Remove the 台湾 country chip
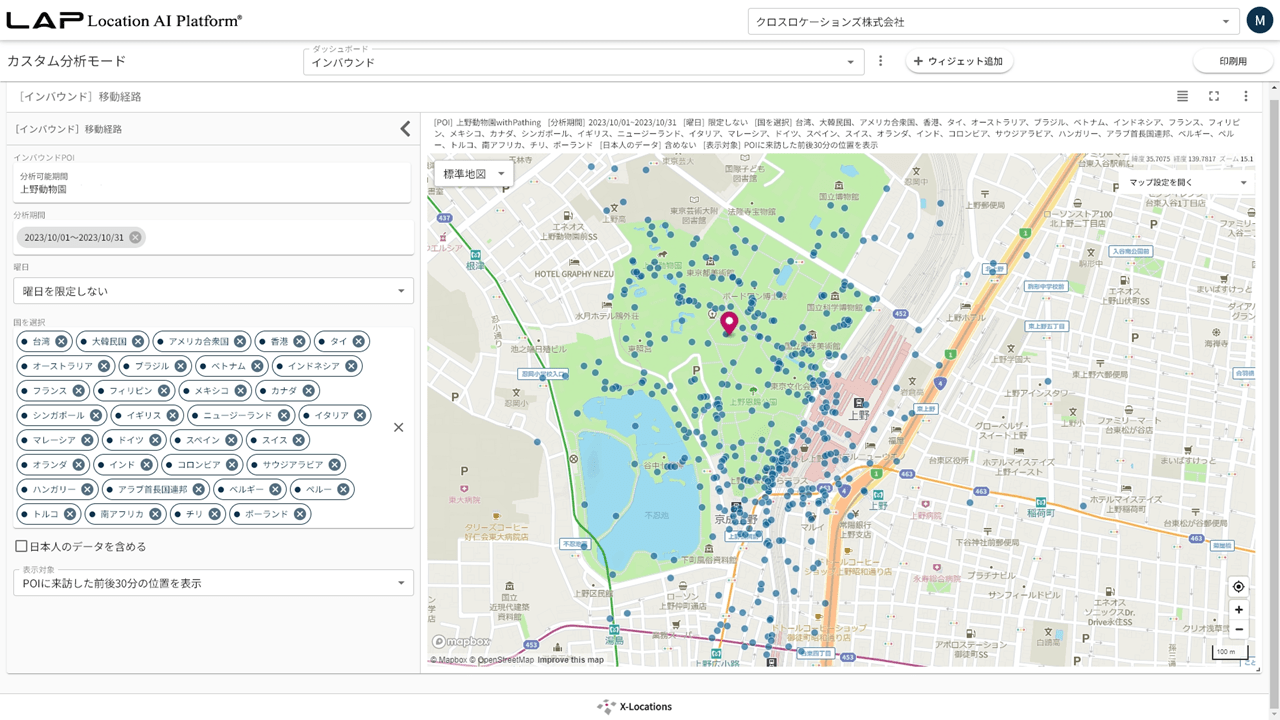The height and width of the screenshot is (720, 1280). pos(62,341)
